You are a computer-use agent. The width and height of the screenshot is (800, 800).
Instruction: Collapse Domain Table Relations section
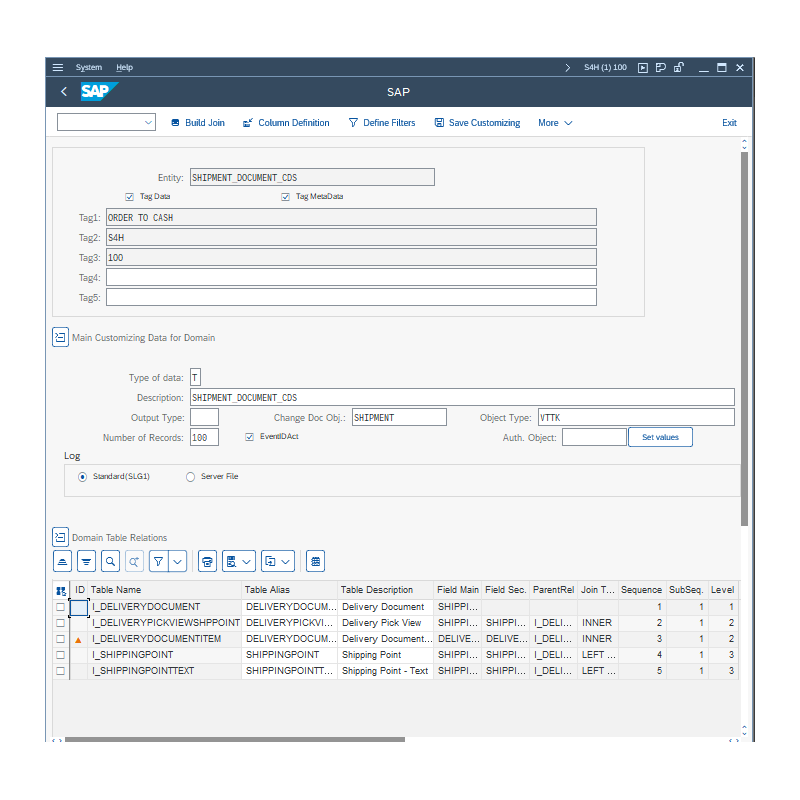(x=60, y=537)
